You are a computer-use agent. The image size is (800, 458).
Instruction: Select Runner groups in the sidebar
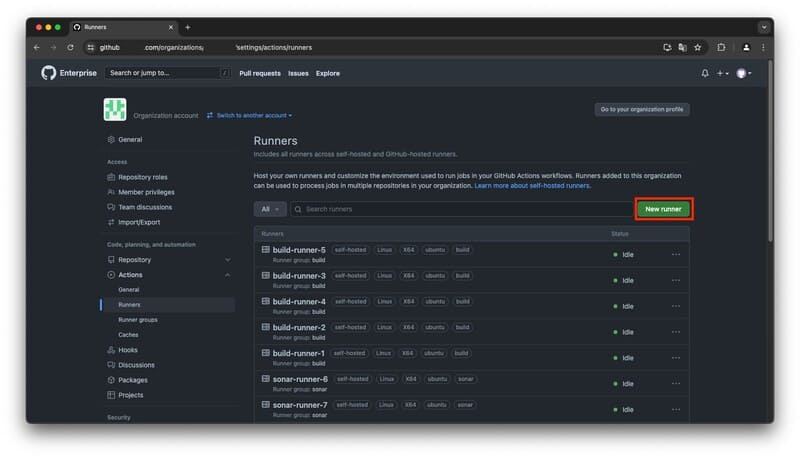click(138, 320)
